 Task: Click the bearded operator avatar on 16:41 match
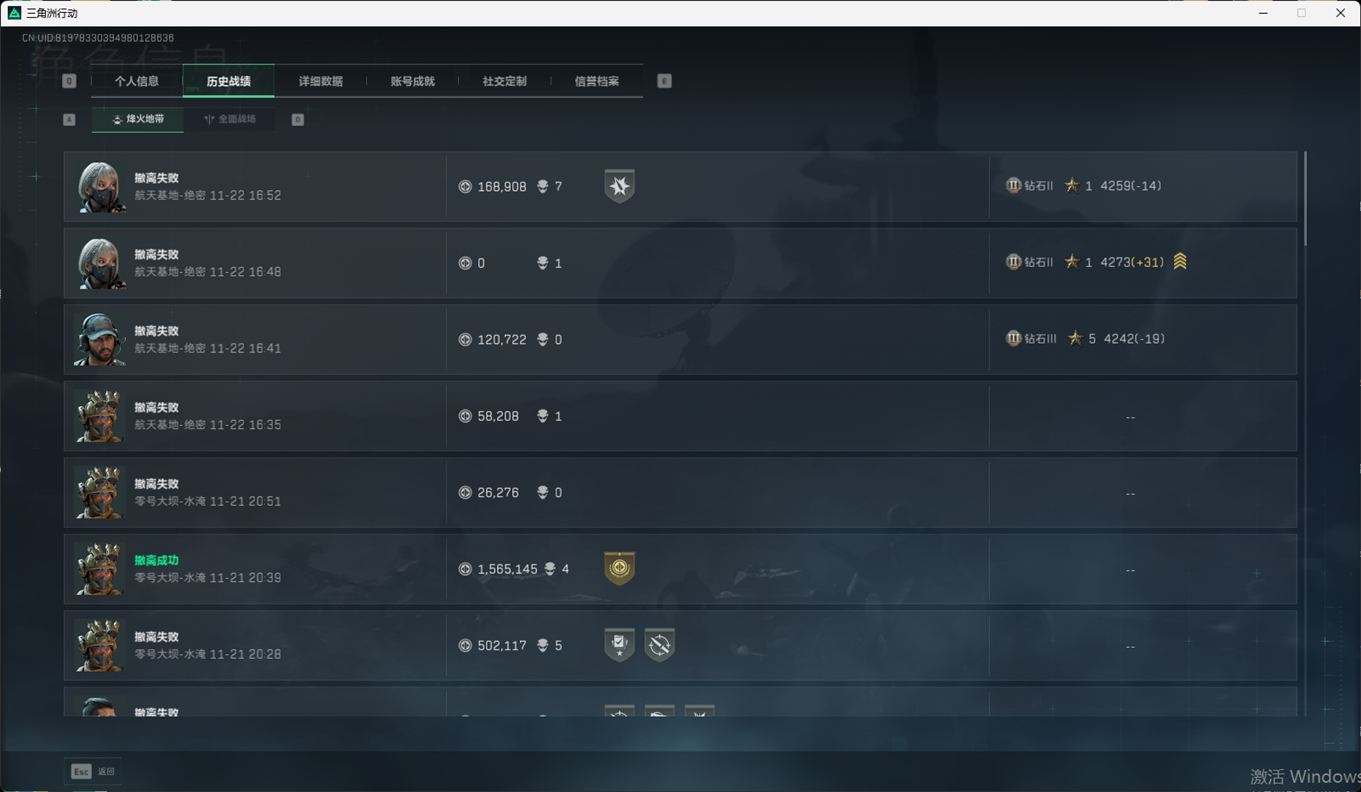[x=101, y=339]
